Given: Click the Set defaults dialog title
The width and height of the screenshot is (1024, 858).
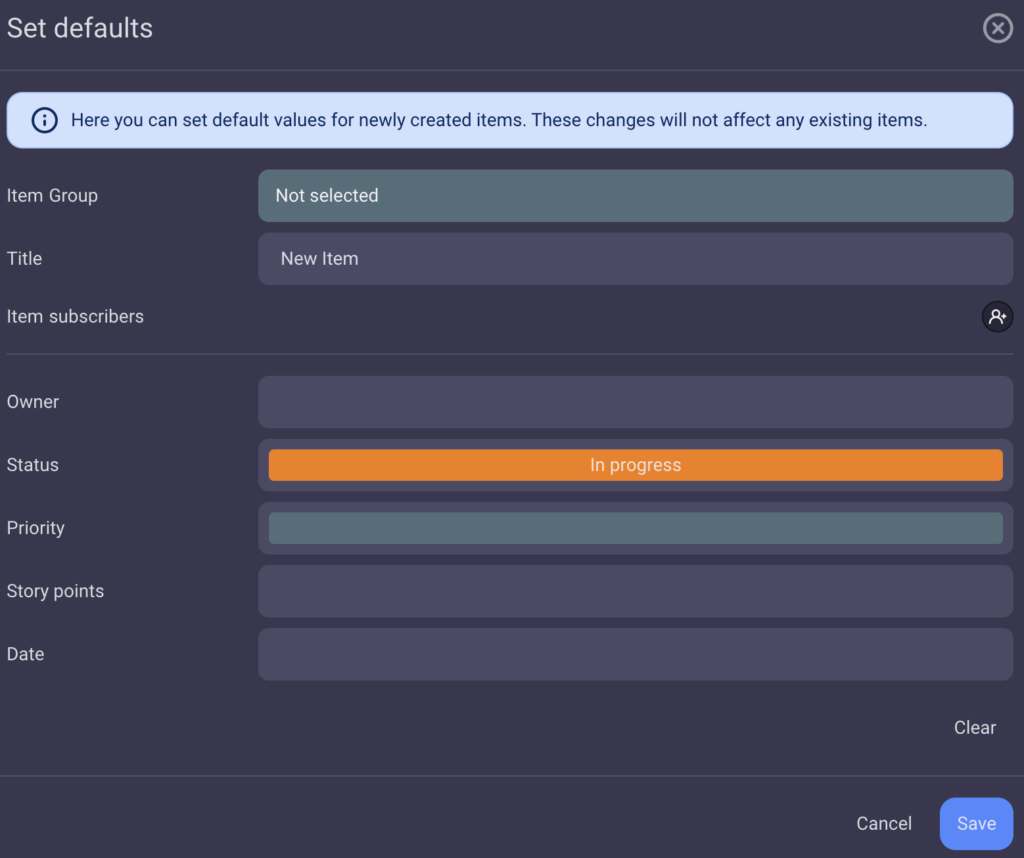Looking at the screenshot, I should [79, 28].
